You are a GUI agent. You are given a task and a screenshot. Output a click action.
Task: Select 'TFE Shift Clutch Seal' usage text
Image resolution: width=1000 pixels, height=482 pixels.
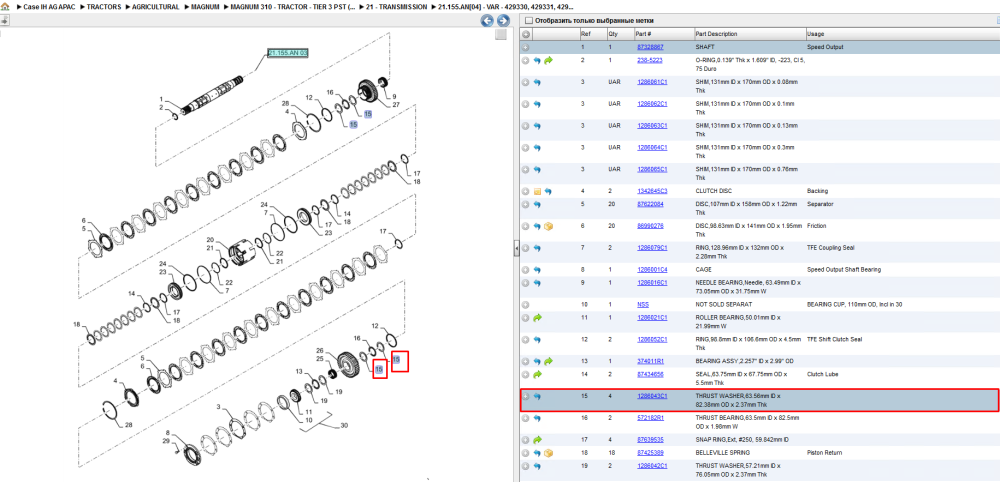[835, 339]
